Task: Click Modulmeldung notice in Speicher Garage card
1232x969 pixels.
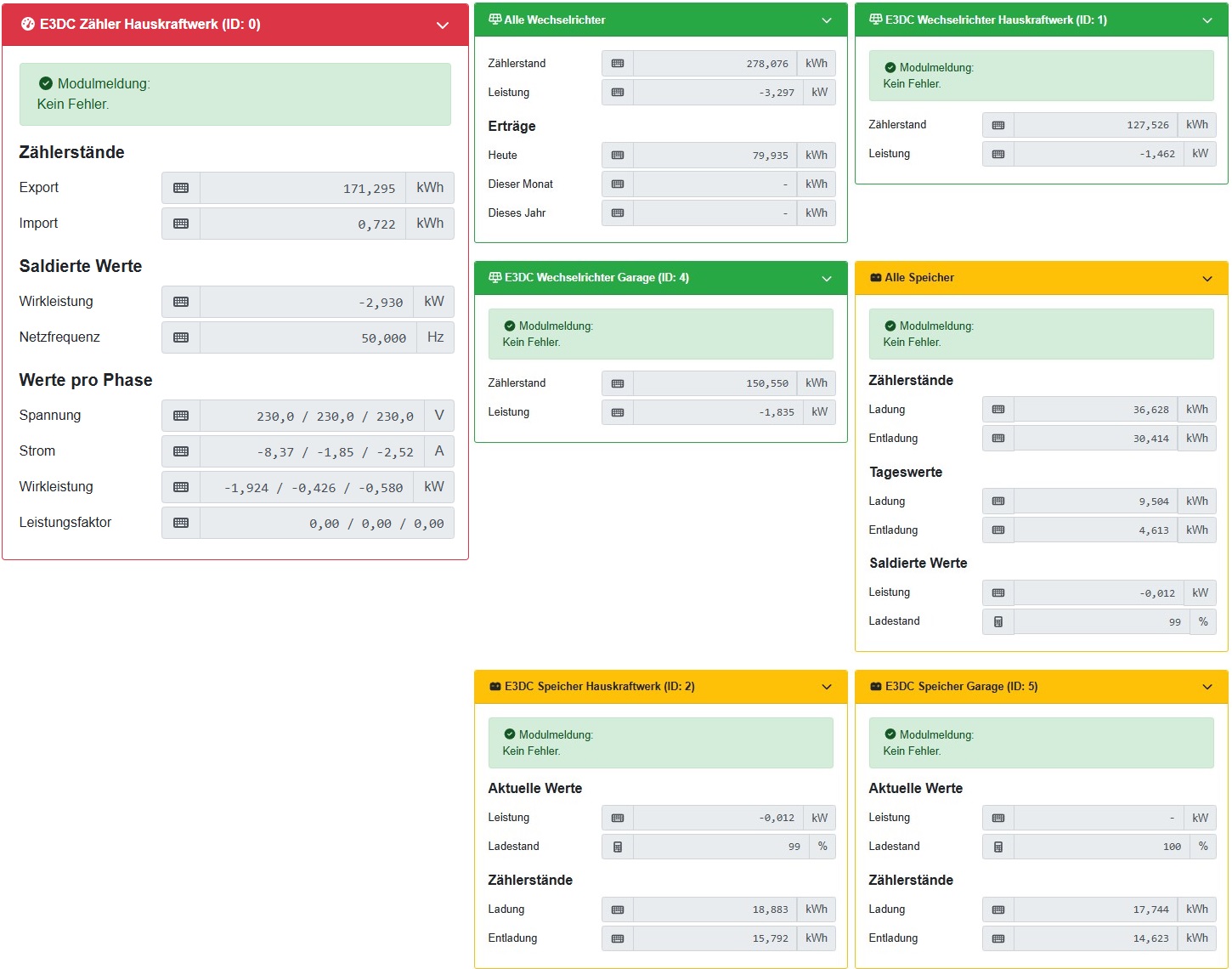Action: click(x=1042, y=743)
